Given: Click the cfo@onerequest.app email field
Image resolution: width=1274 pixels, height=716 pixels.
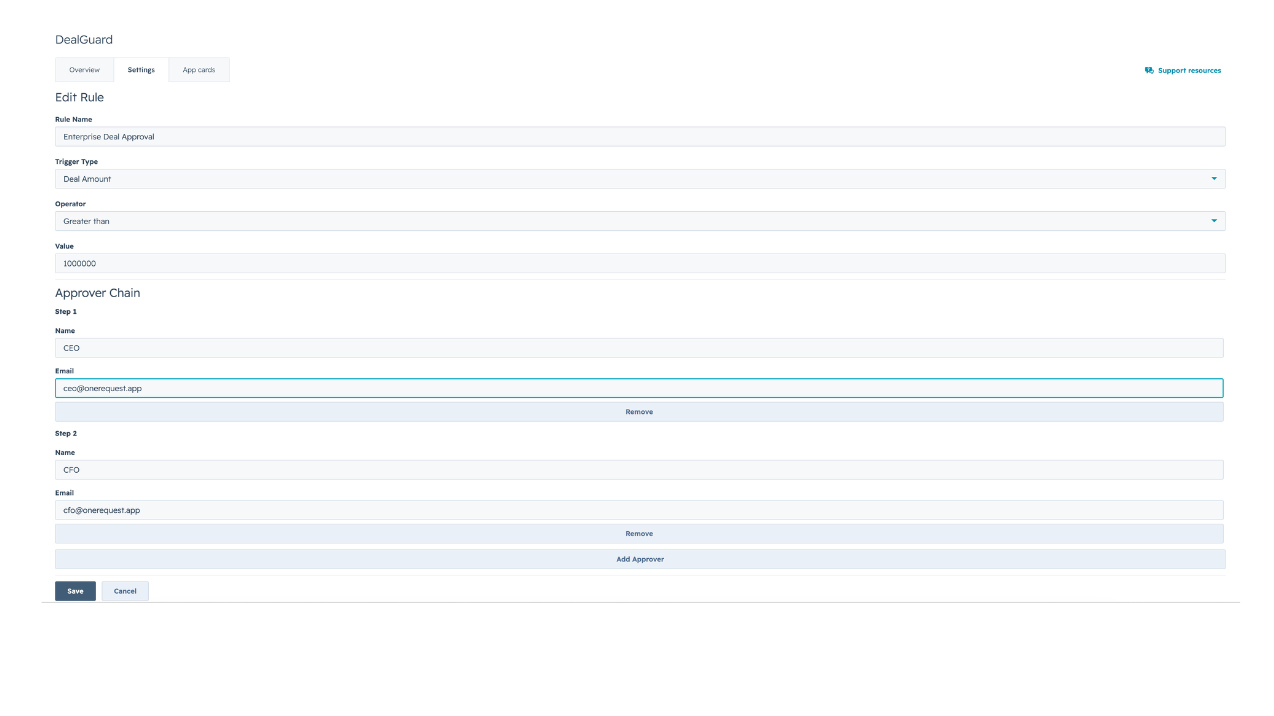Looking at the screenshot, I should pos(639,510).
